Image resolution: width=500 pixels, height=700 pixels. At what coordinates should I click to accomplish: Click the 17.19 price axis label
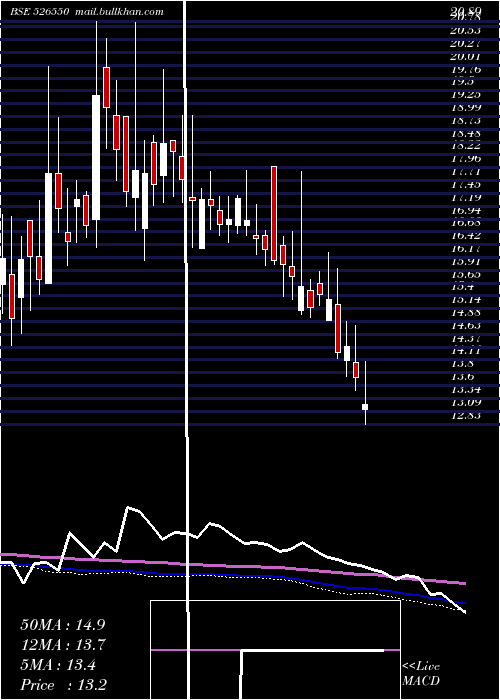pyautogui.click(x=466, y=197)
